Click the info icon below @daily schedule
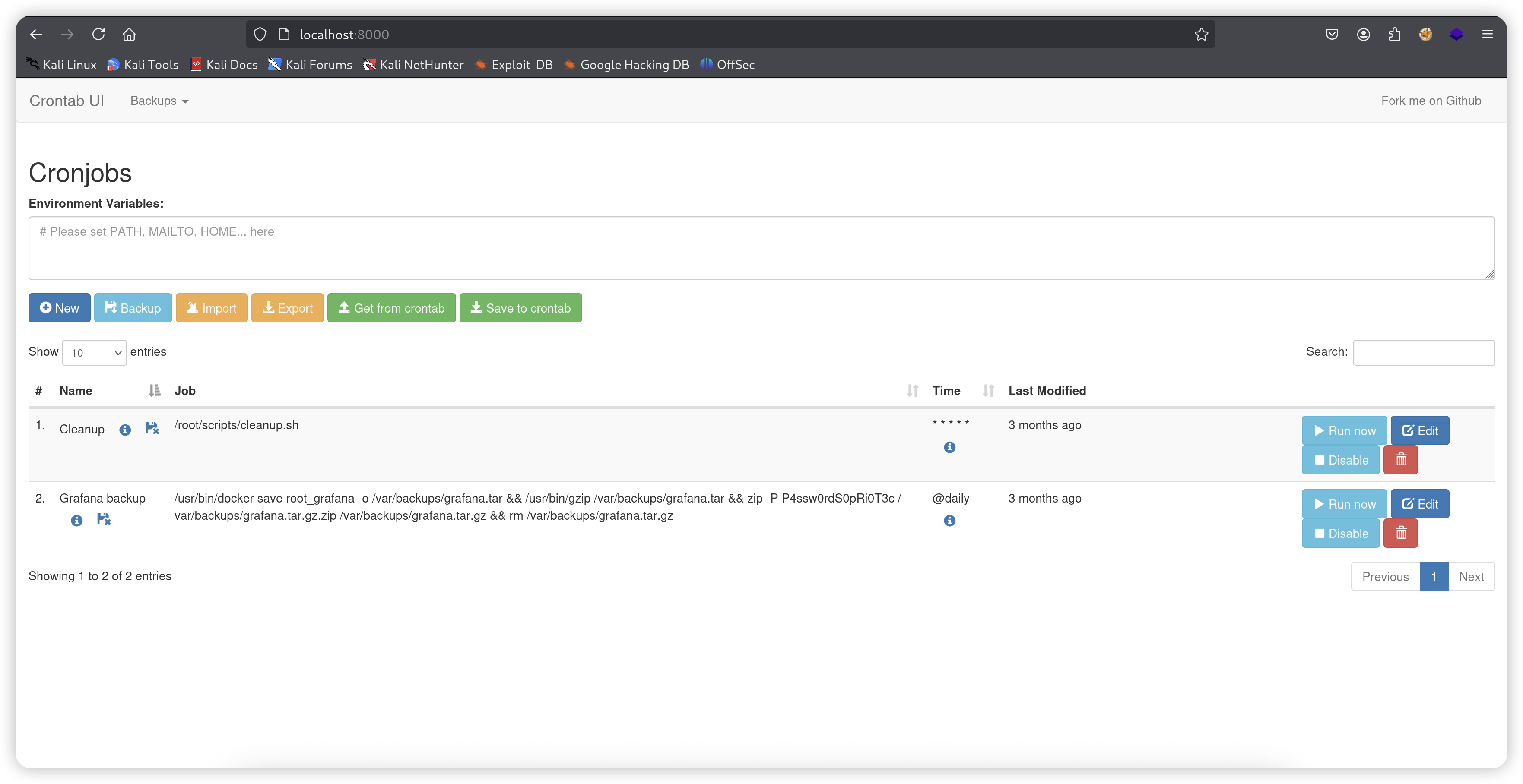This screenshot has width=1523, height=784. pyautogui.click(x=949, y=521)
